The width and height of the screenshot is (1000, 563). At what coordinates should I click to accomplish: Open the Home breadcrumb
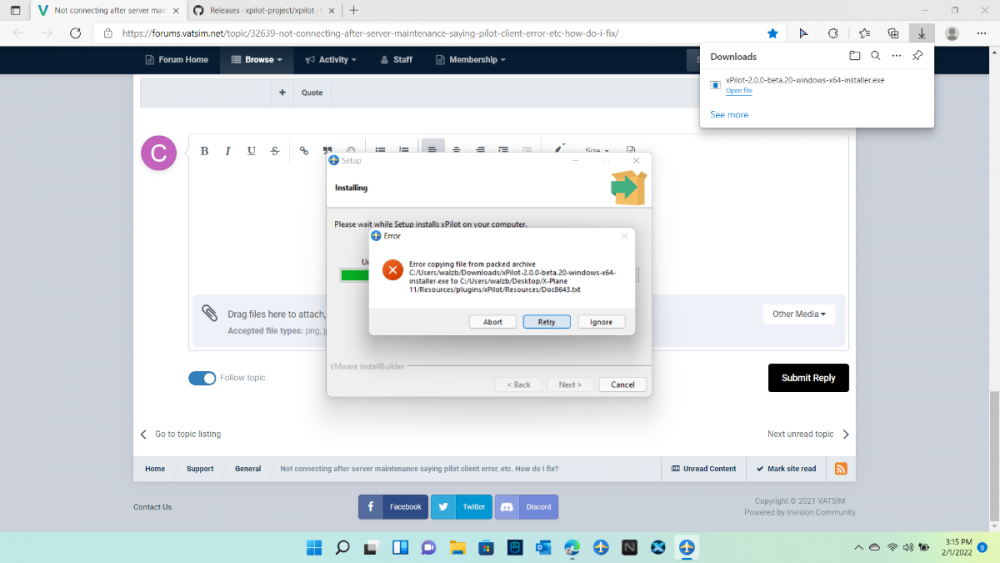155,469
